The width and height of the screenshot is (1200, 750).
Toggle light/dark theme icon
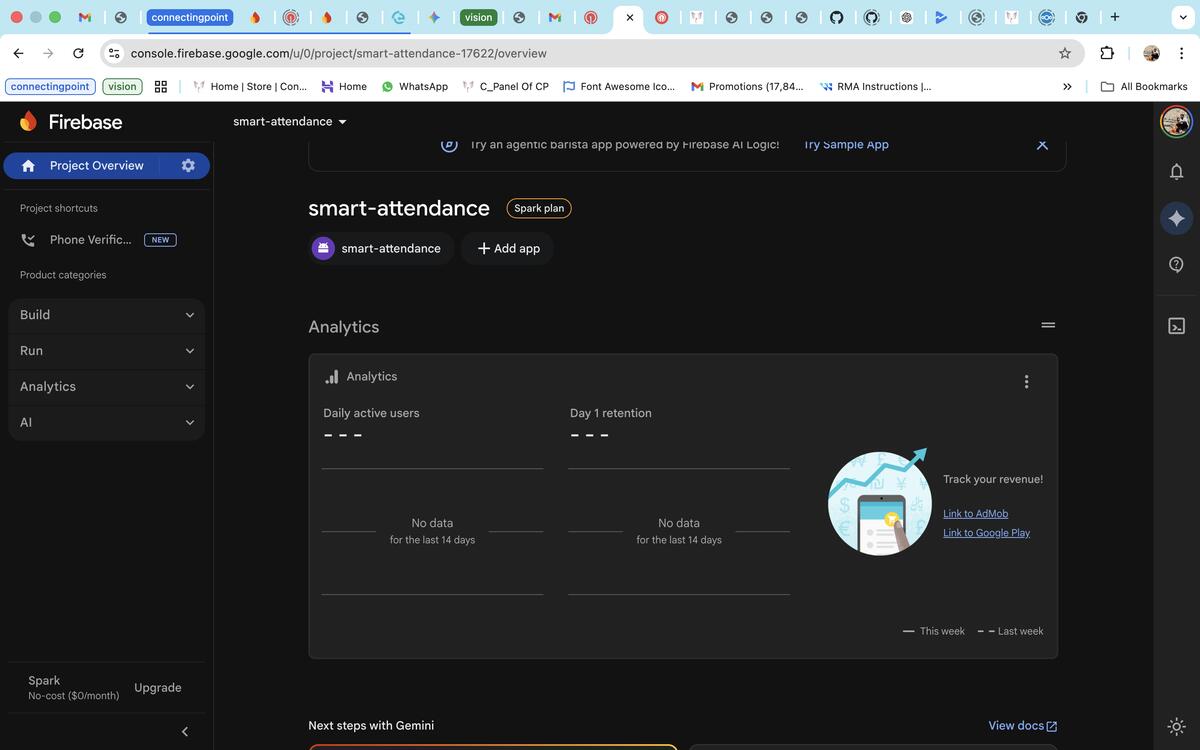(x=1176, y=726)
